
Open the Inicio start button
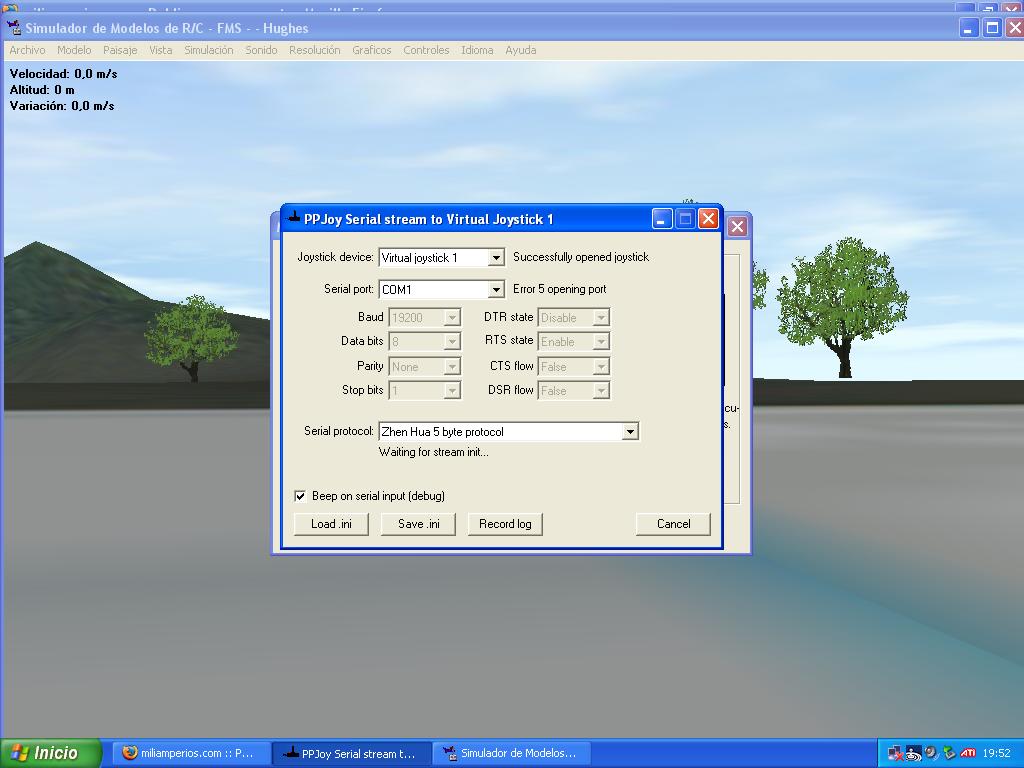[x=51, y=753]
